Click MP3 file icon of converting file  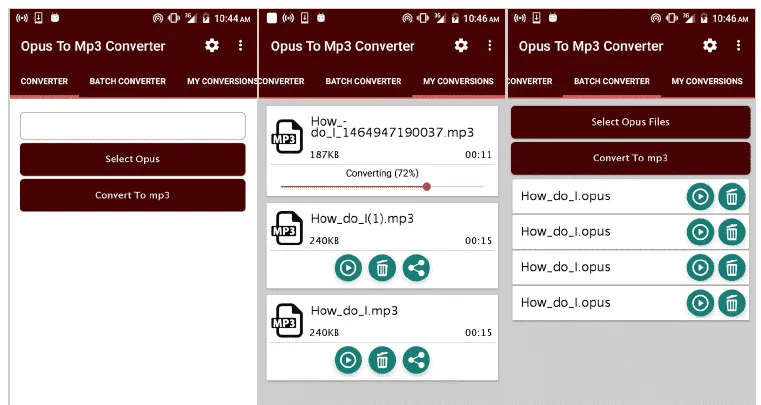(x=287, y=136)
